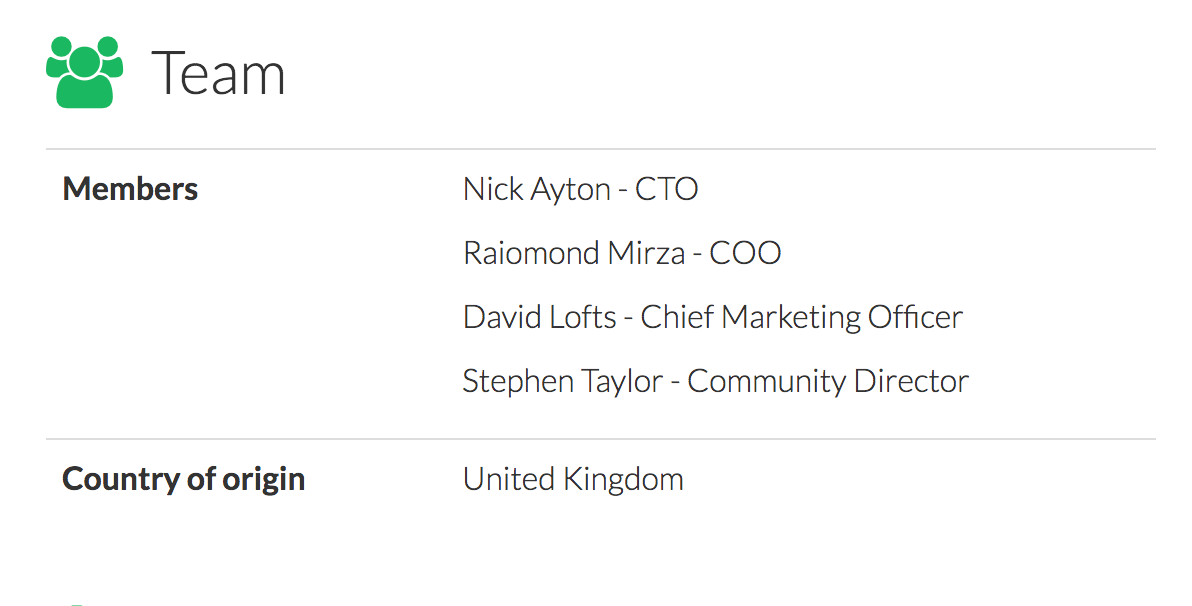Click the divider above Country of origin
The height and width of the screenshot is (606, 1192).
[x=601, y=439]
